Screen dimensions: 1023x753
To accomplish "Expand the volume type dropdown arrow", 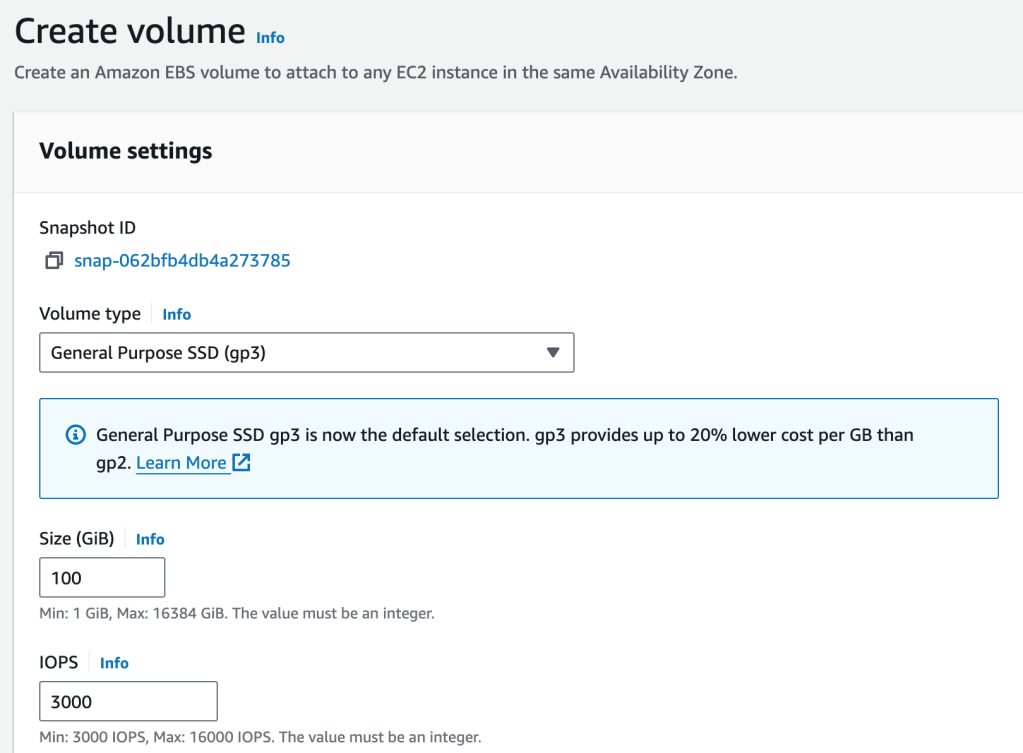I will (x=553, y=352).
